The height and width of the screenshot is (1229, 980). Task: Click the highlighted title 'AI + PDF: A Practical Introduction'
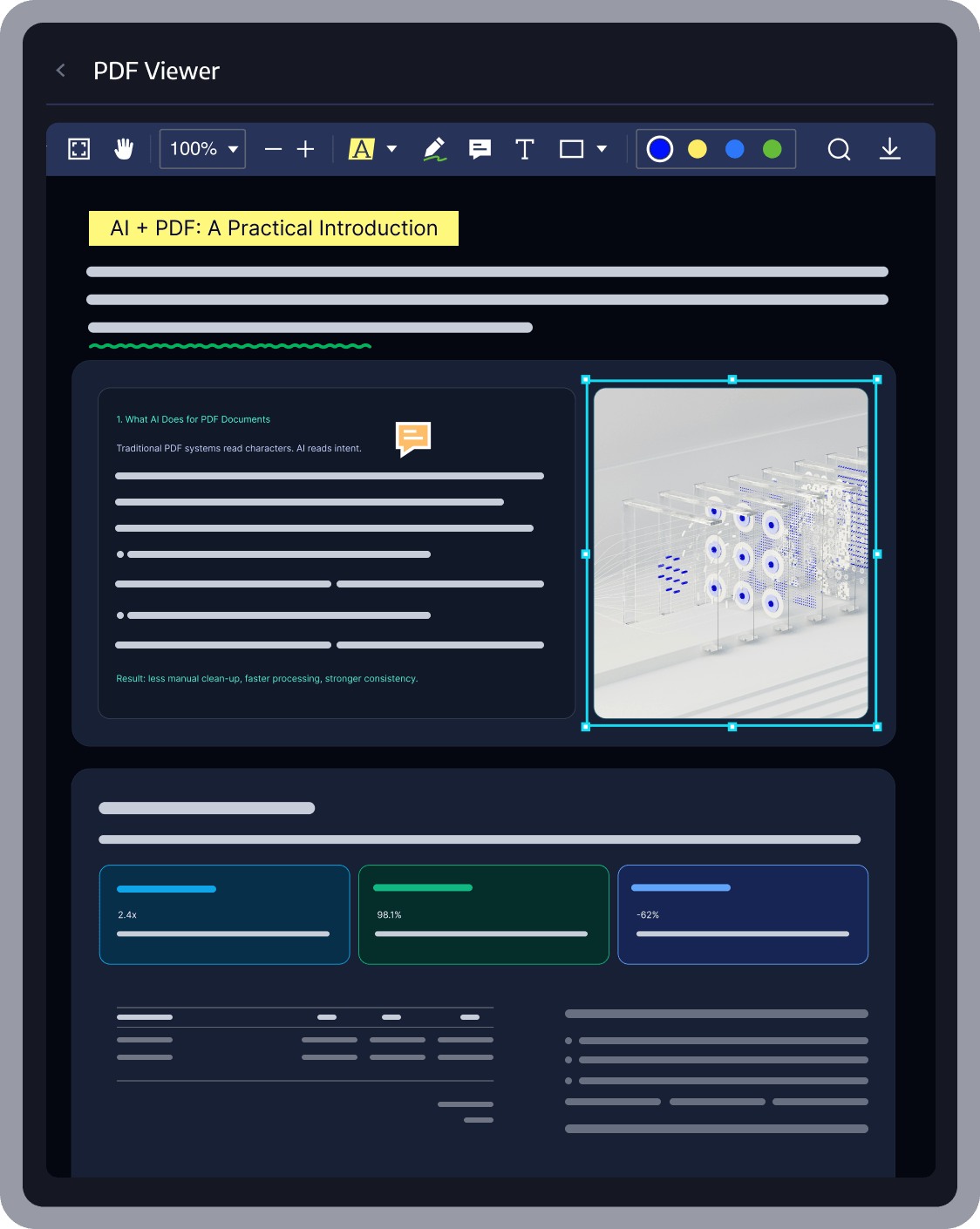tap(274, 228)
